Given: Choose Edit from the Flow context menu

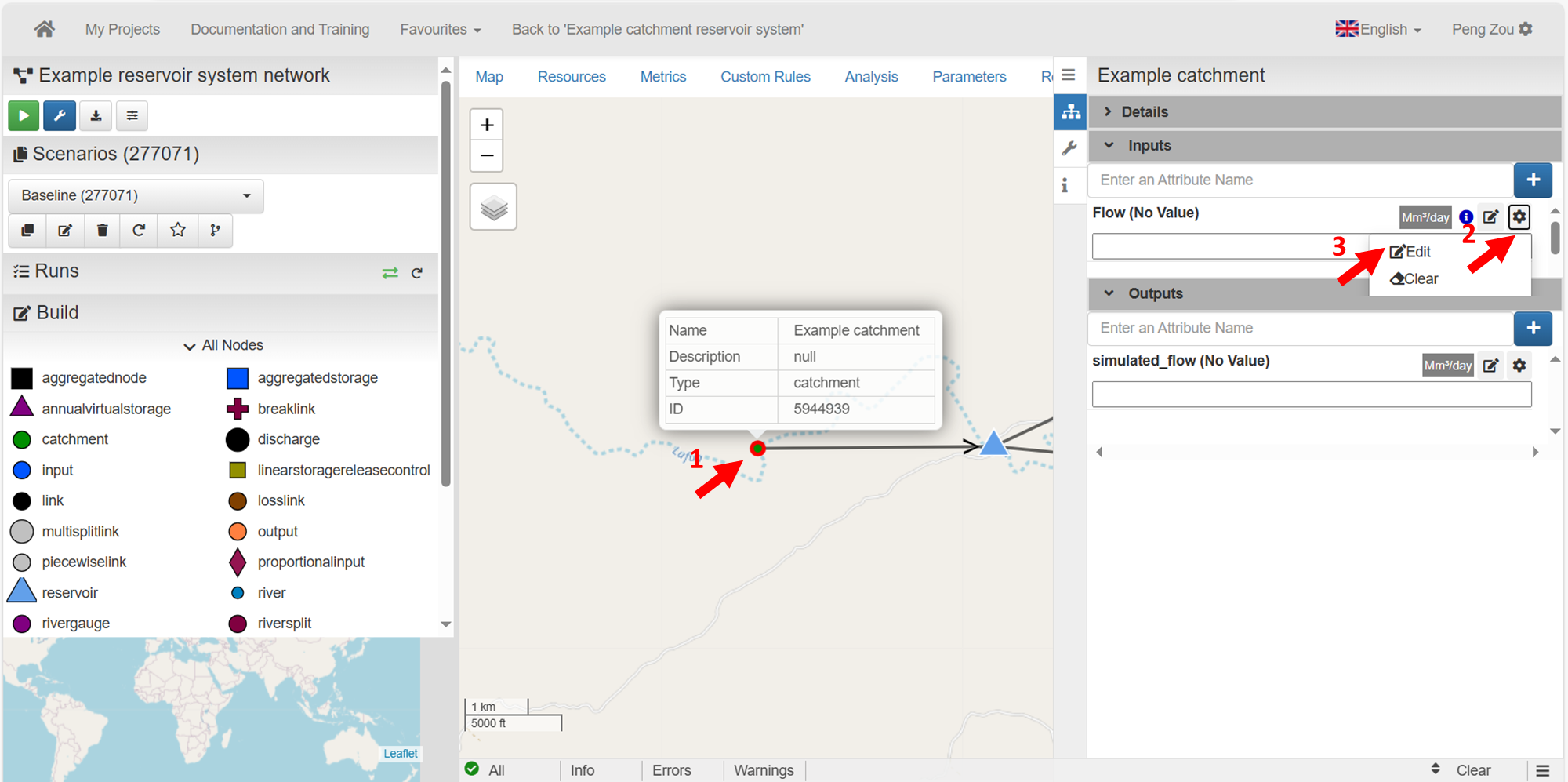Looking at the screenshot, I should tap(1410, 252).
